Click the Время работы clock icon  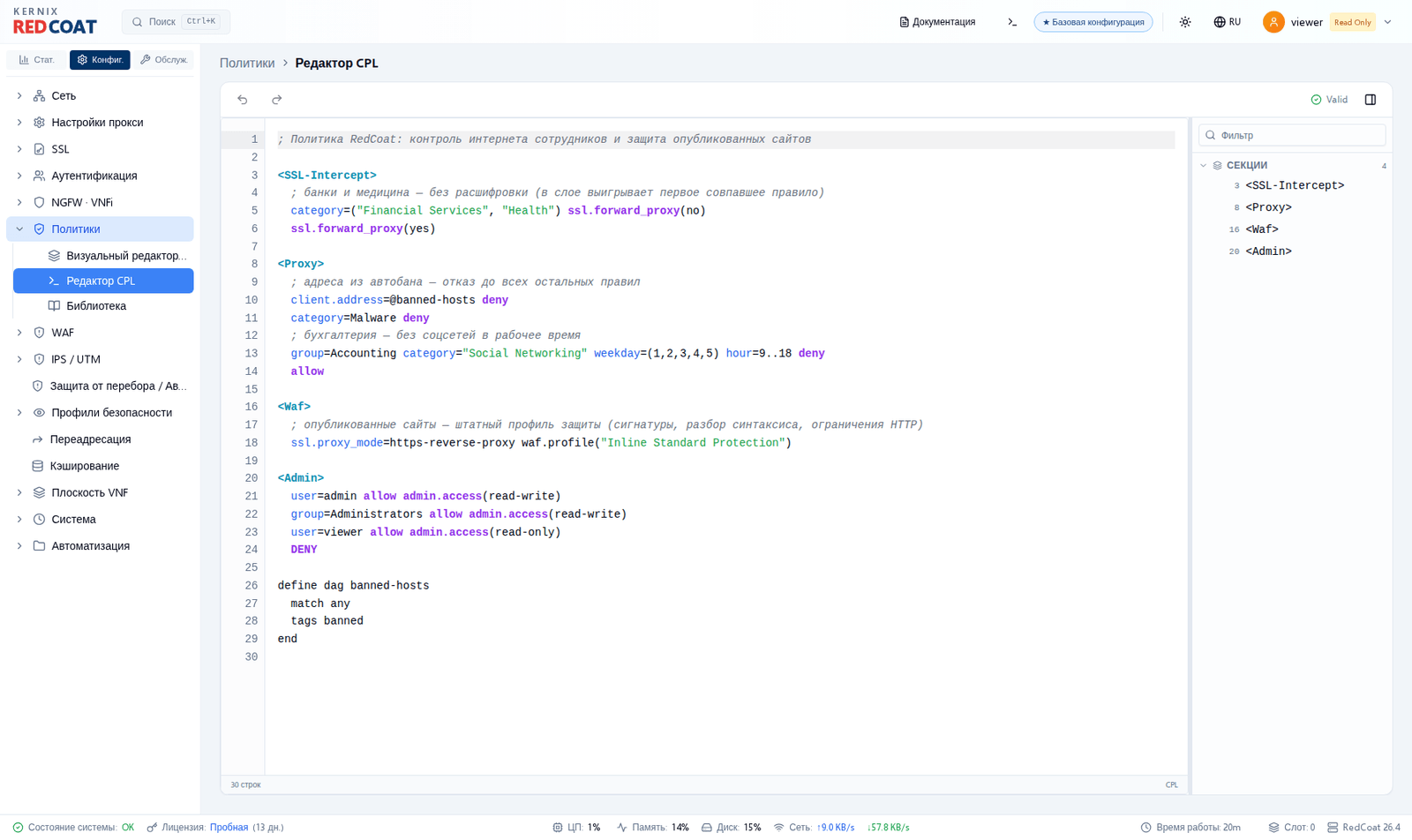(x=1145, y=828)
